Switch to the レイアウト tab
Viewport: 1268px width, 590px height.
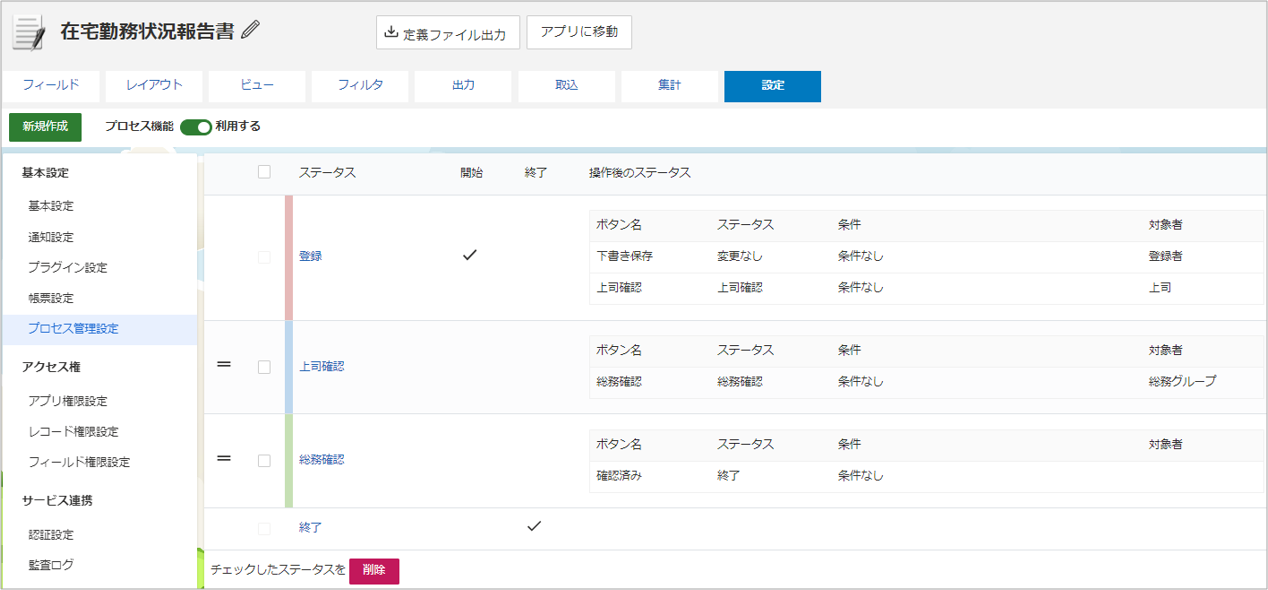coord(154,86)
